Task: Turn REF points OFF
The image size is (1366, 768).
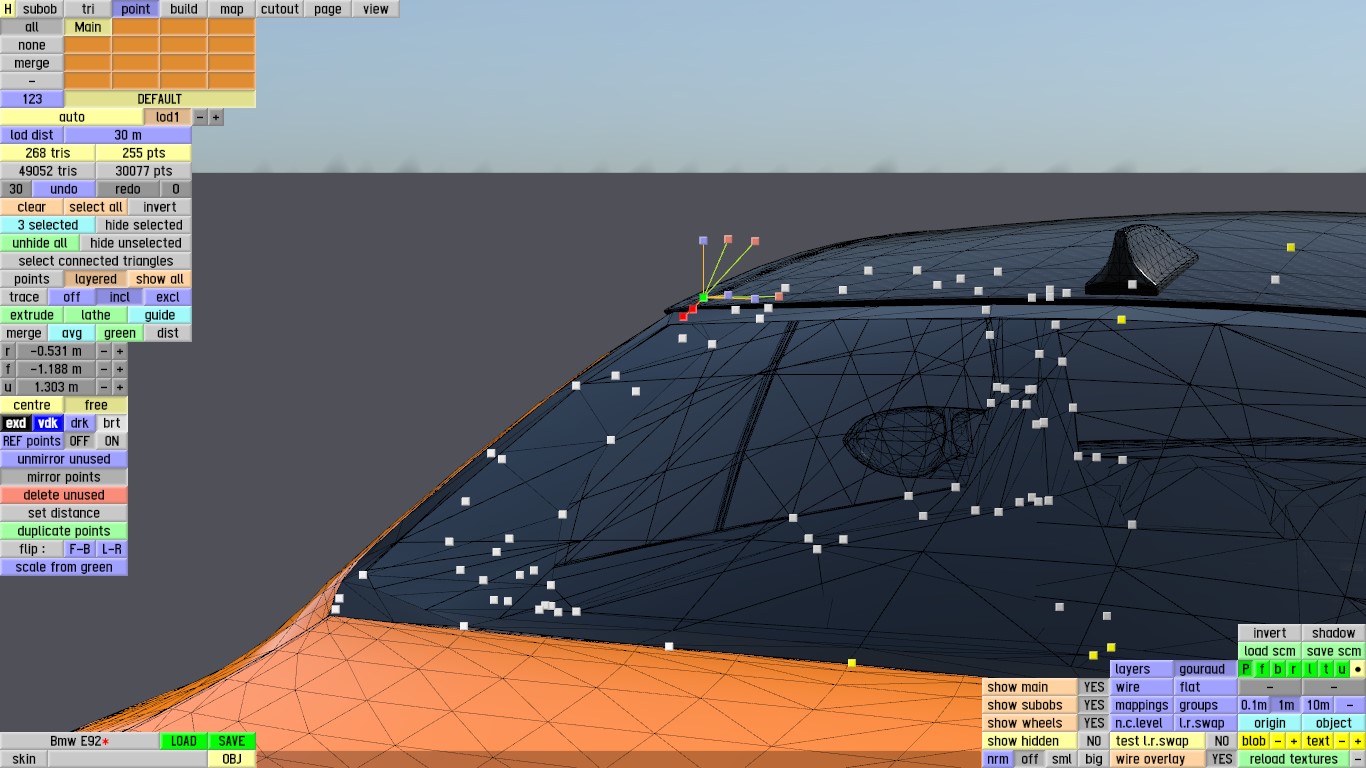Action: coord(80,441)
